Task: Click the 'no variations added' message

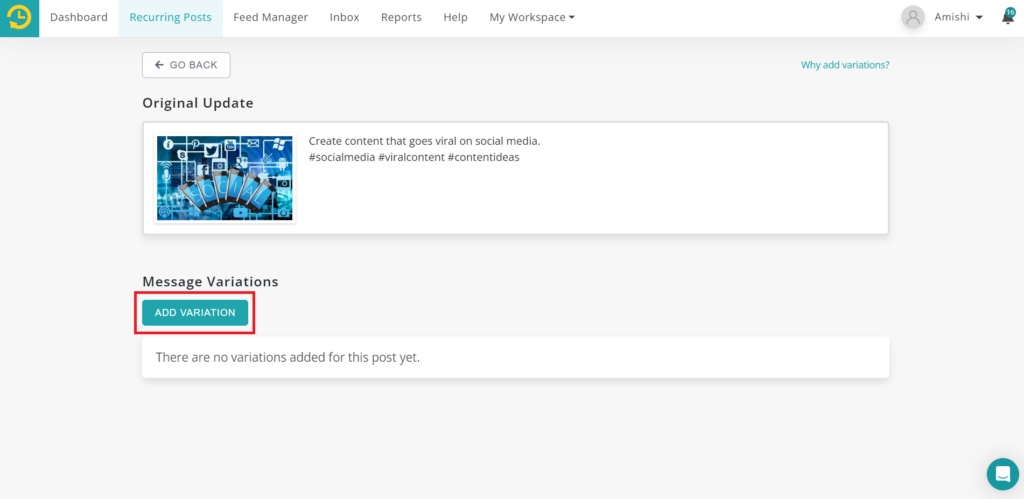Action: click(x=287, y=357)
